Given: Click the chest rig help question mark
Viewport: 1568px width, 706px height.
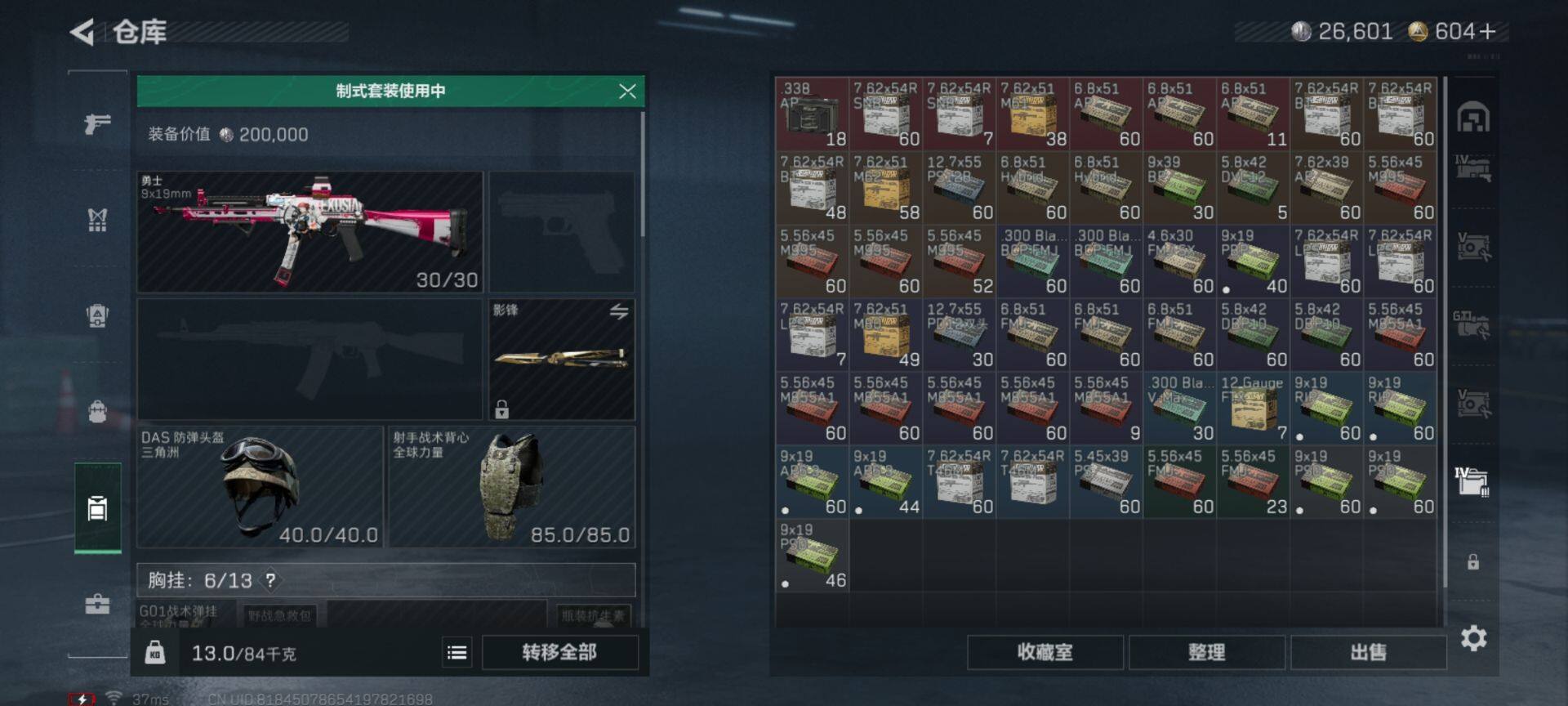Looking at the screenshot, I should (270, 580).
